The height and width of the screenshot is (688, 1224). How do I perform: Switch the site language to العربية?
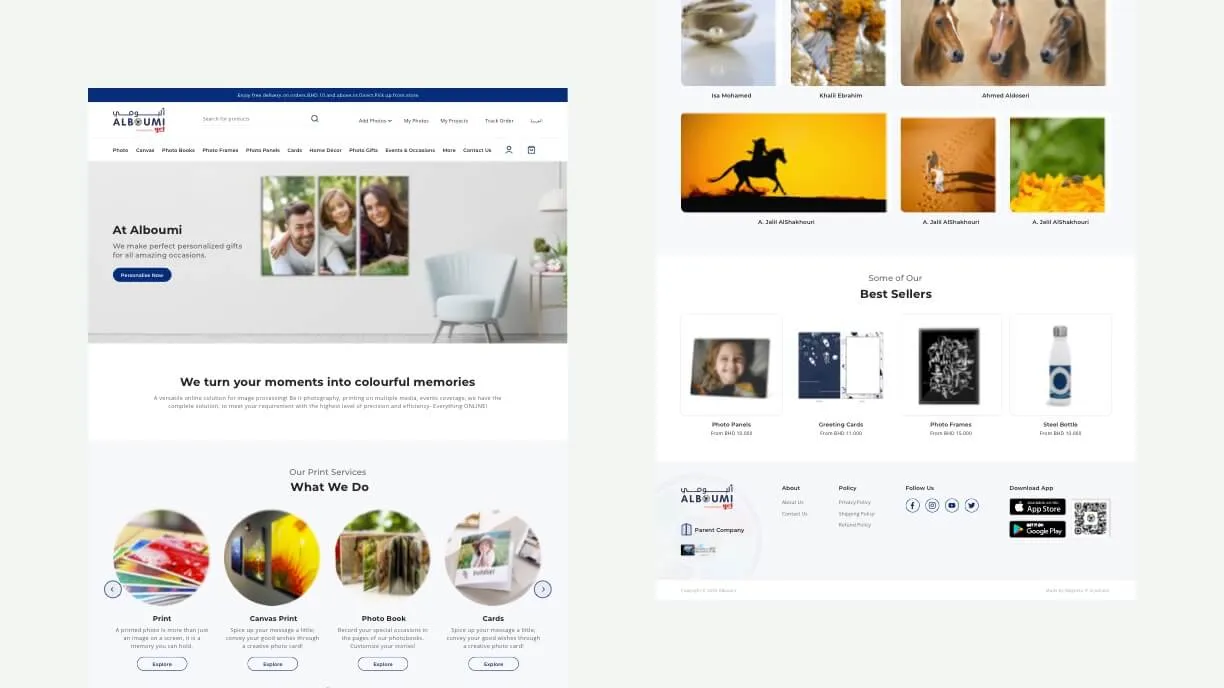(x=536, y=119)
